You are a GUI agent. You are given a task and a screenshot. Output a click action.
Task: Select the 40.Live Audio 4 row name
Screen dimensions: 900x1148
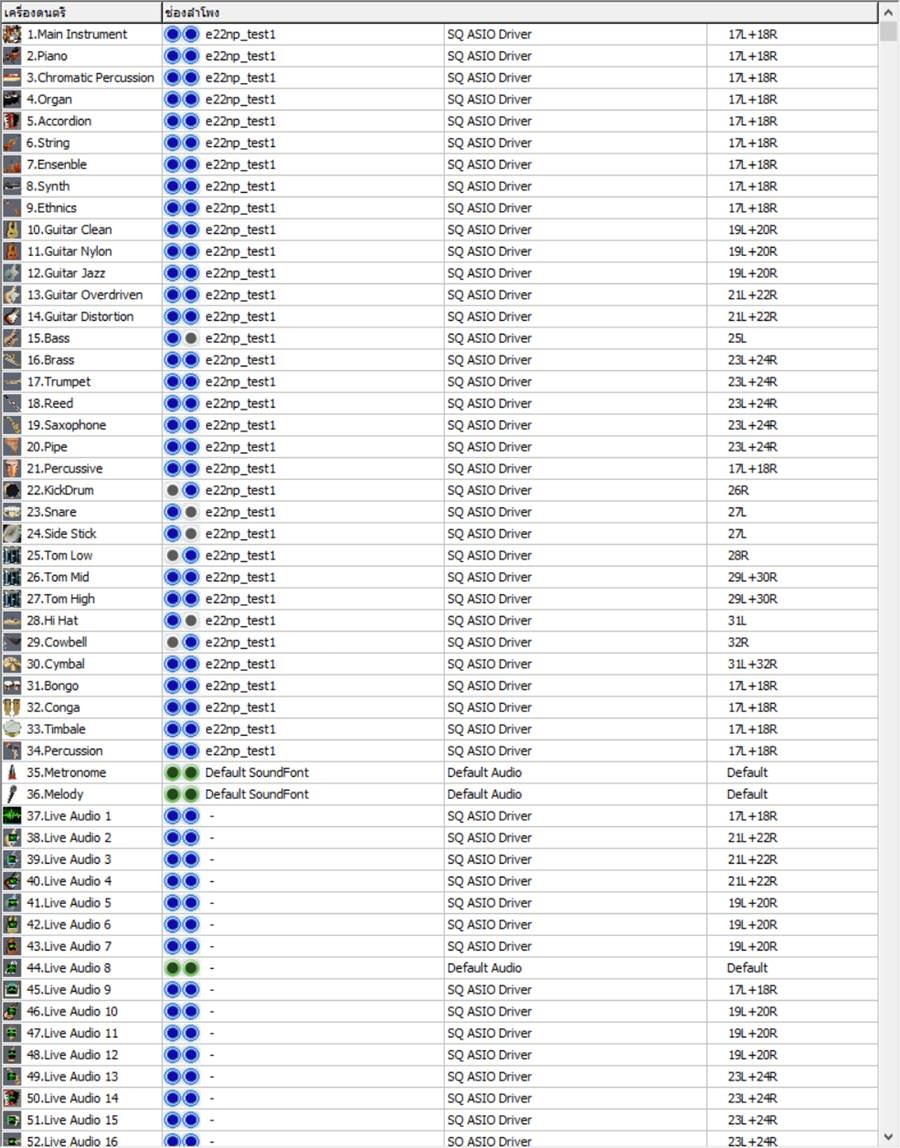coord(69,882)
